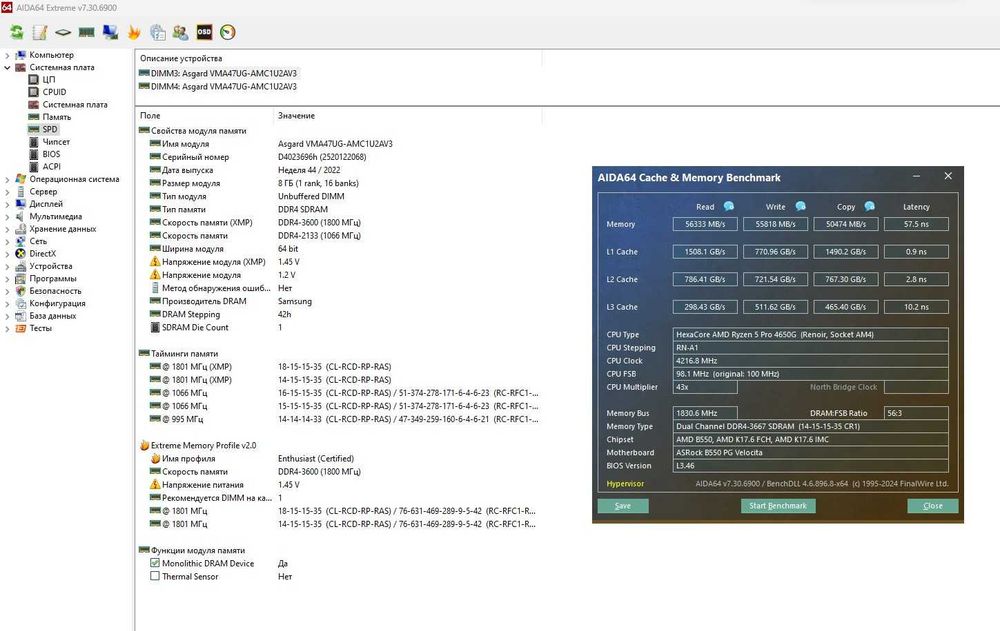
Task: Toggle the OSD panel toolbar icon
Action: (204, 32)
